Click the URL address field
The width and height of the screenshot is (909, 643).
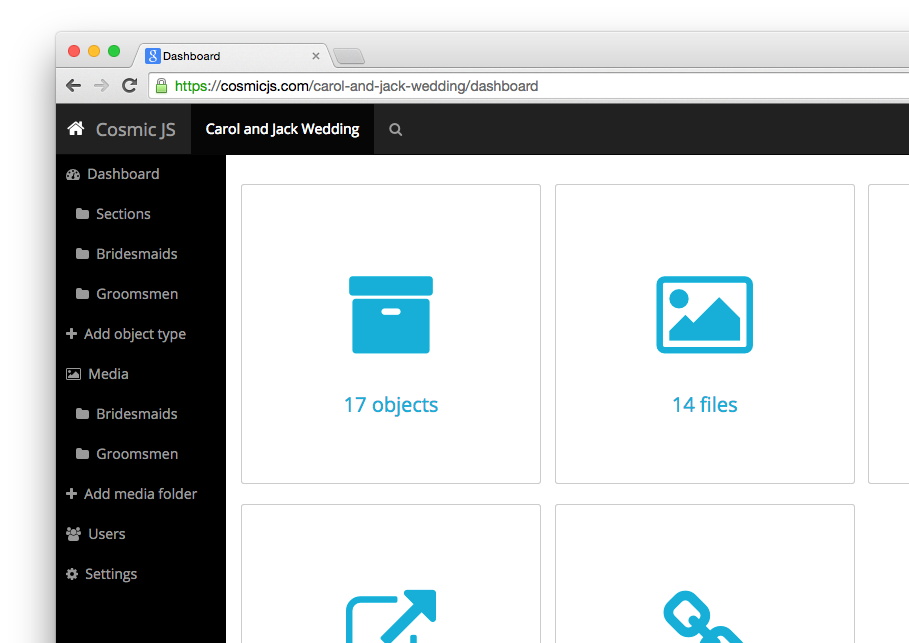529,86
